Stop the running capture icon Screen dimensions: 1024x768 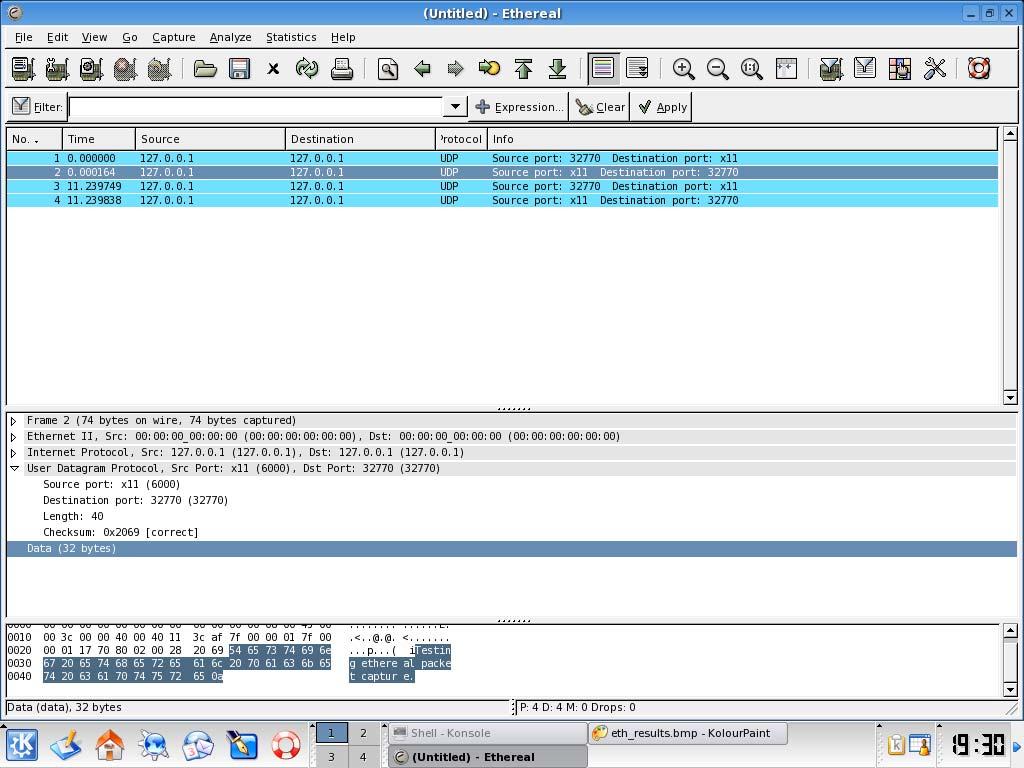pyautogui.click(x=125, y=69)
